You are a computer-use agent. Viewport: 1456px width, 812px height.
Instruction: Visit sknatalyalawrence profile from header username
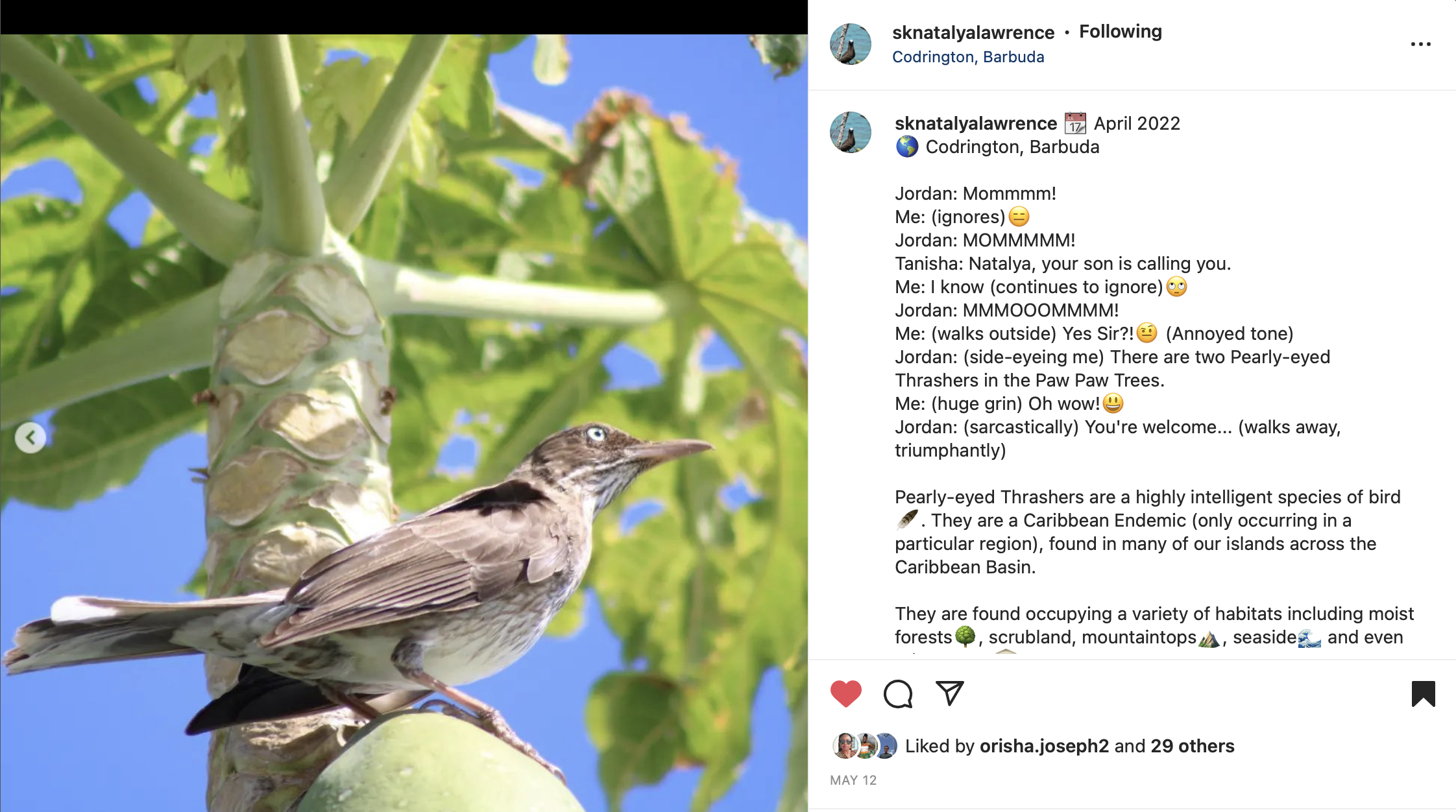point(973,32)
